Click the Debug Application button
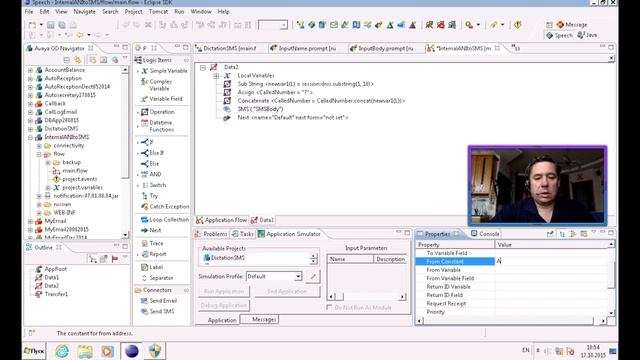Image resolution: width=640 pixels, height=360 pixels. 224,305
